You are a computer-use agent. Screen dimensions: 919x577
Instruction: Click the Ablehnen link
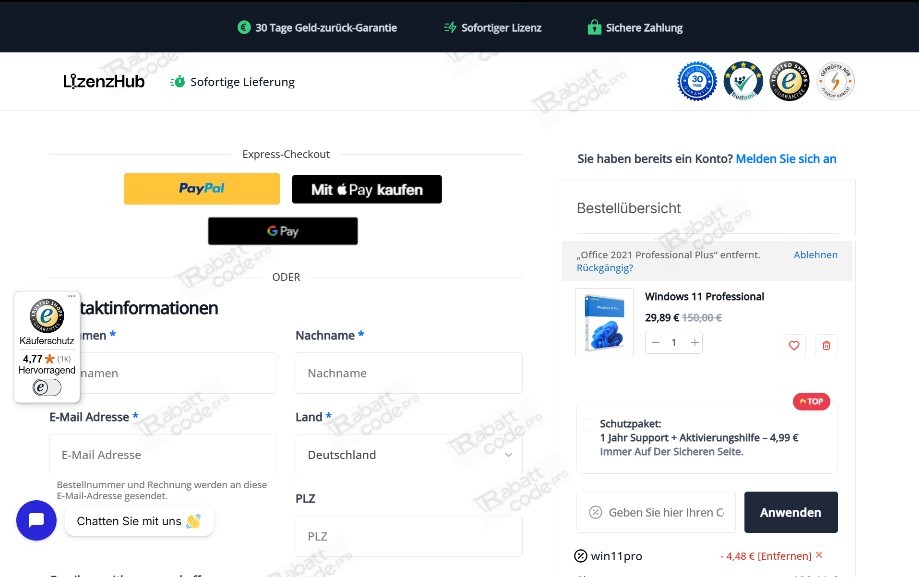(815, 254)
